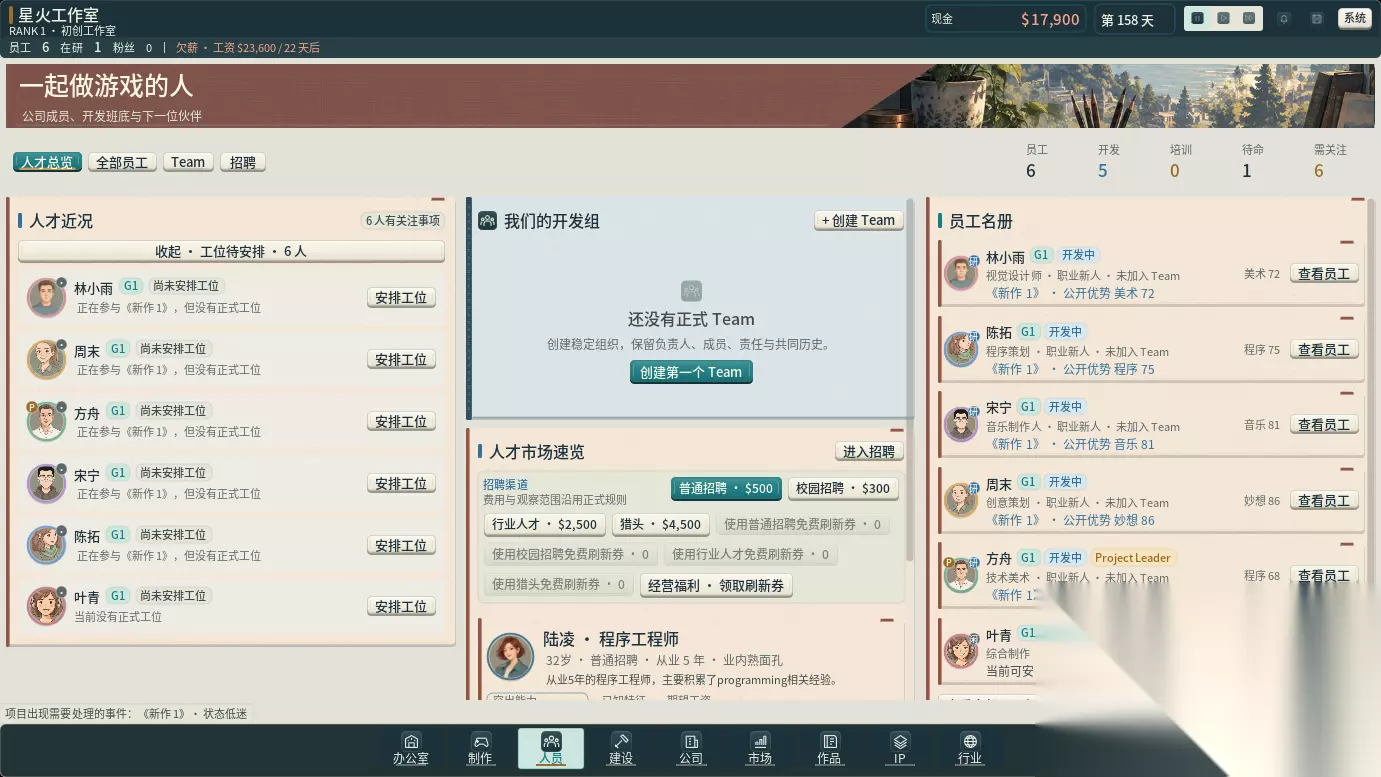This screenshot has width=1381, height=777.
Task: Collapse the 工位待安排 6人 list
Action: click(231, 251)
